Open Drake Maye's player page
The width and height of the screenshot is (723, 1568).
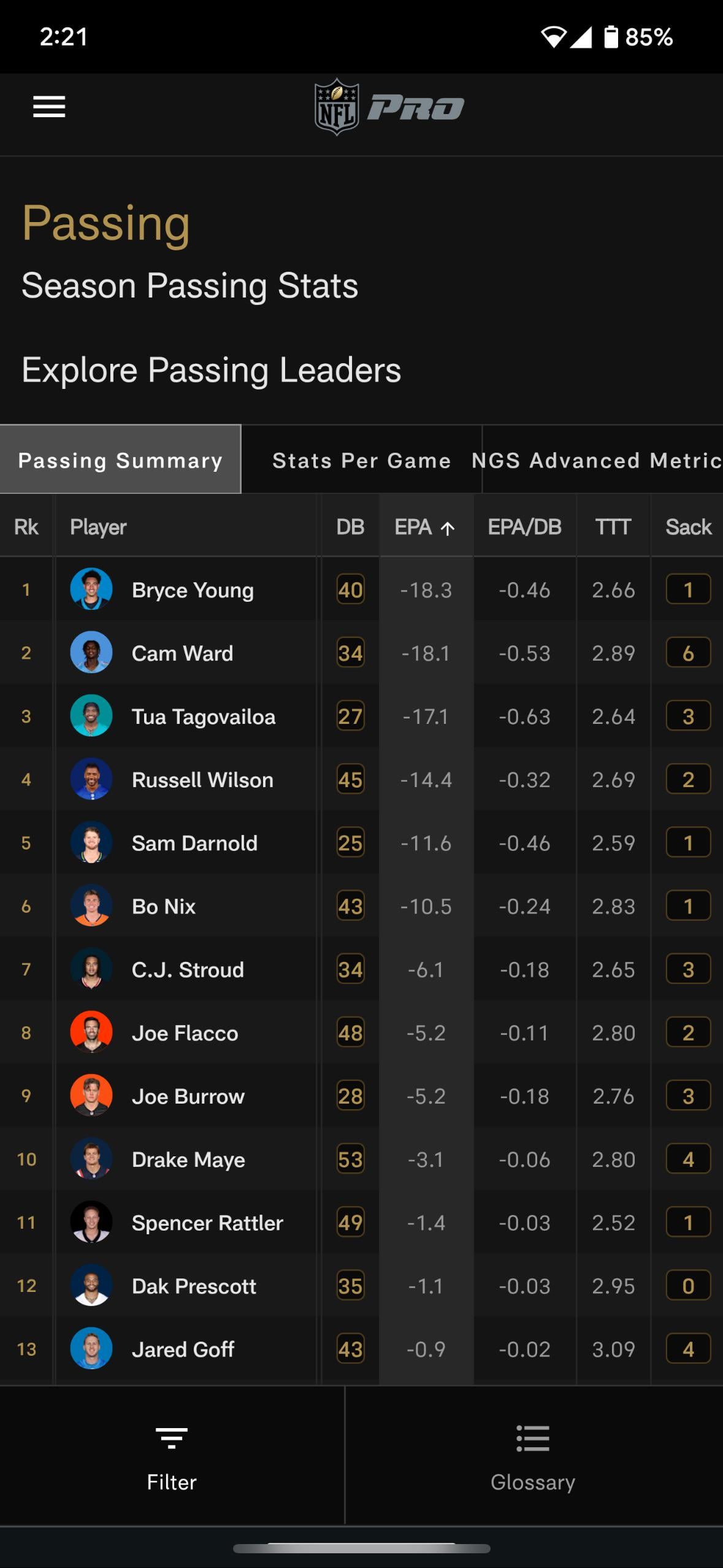(x=188, y=1159)
